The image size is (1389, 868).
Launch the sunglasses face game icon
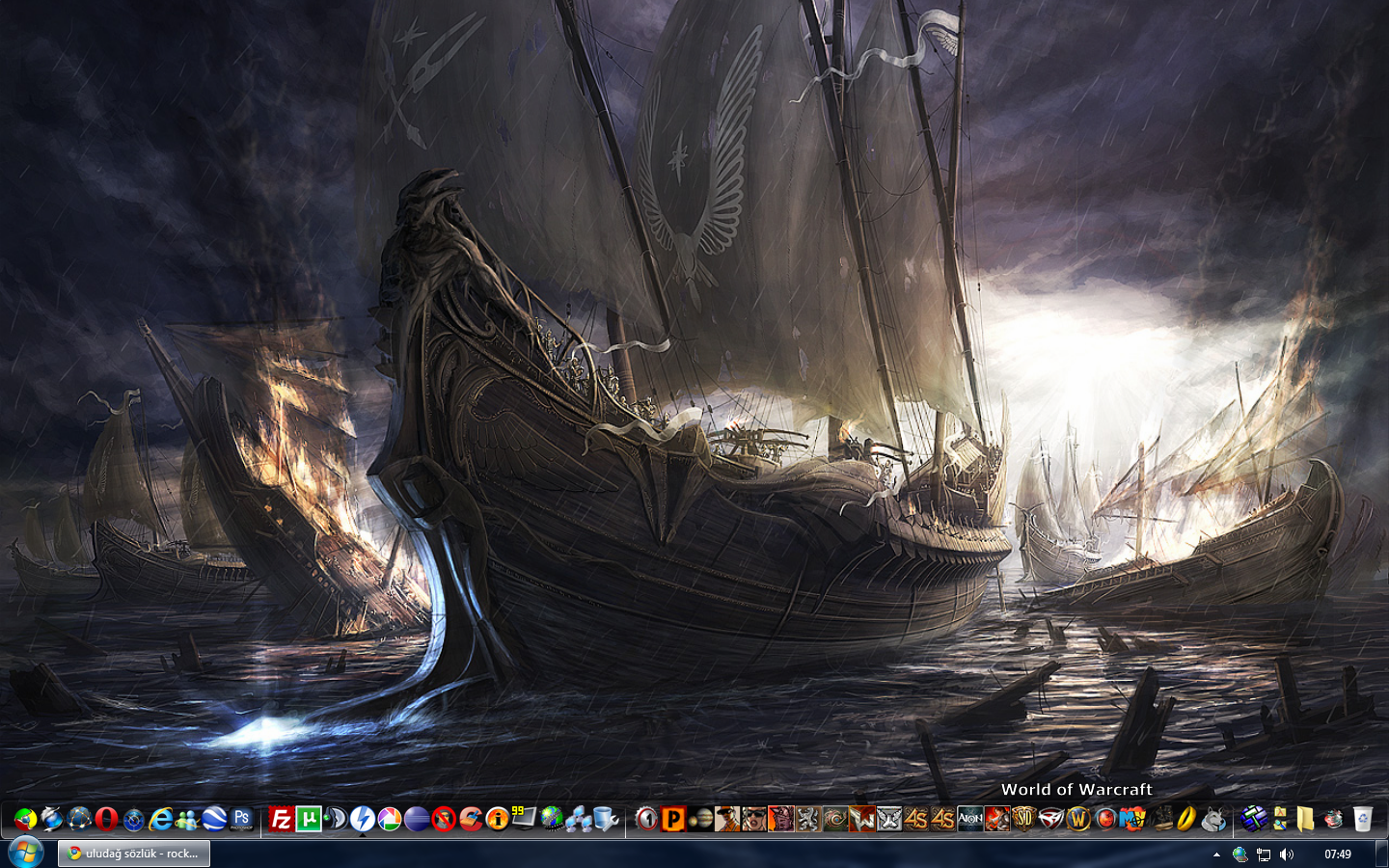click(754, 820)
